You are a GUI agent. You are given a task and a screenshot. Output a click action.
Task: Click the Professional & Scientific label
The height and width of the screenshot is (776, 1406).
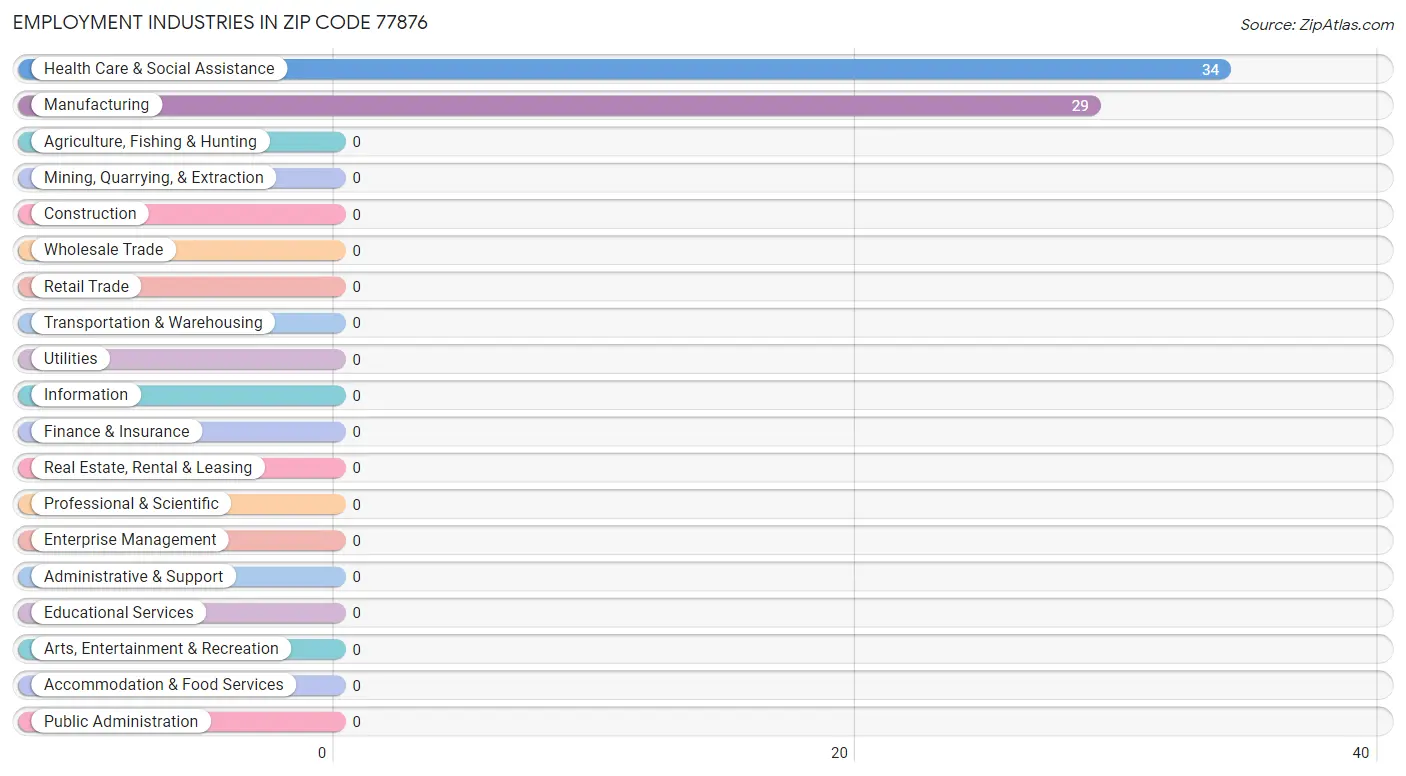tap(131, 504)
